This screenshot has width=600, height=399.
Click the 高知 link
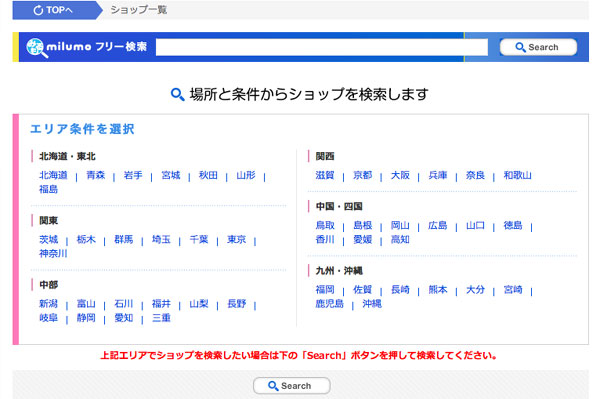tap(400, 239)
